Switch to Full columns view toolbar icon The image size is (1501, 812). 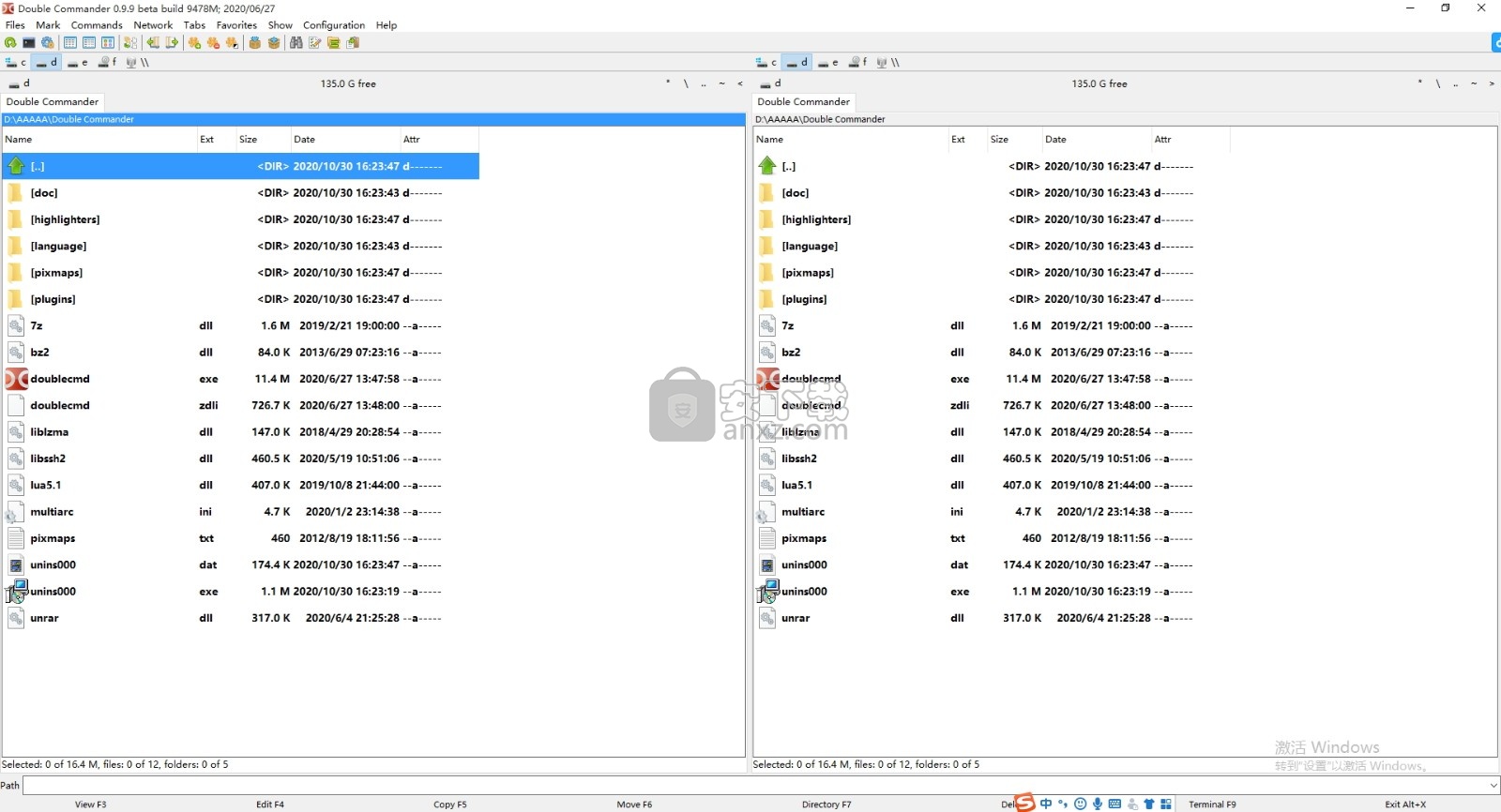point(89,43)
